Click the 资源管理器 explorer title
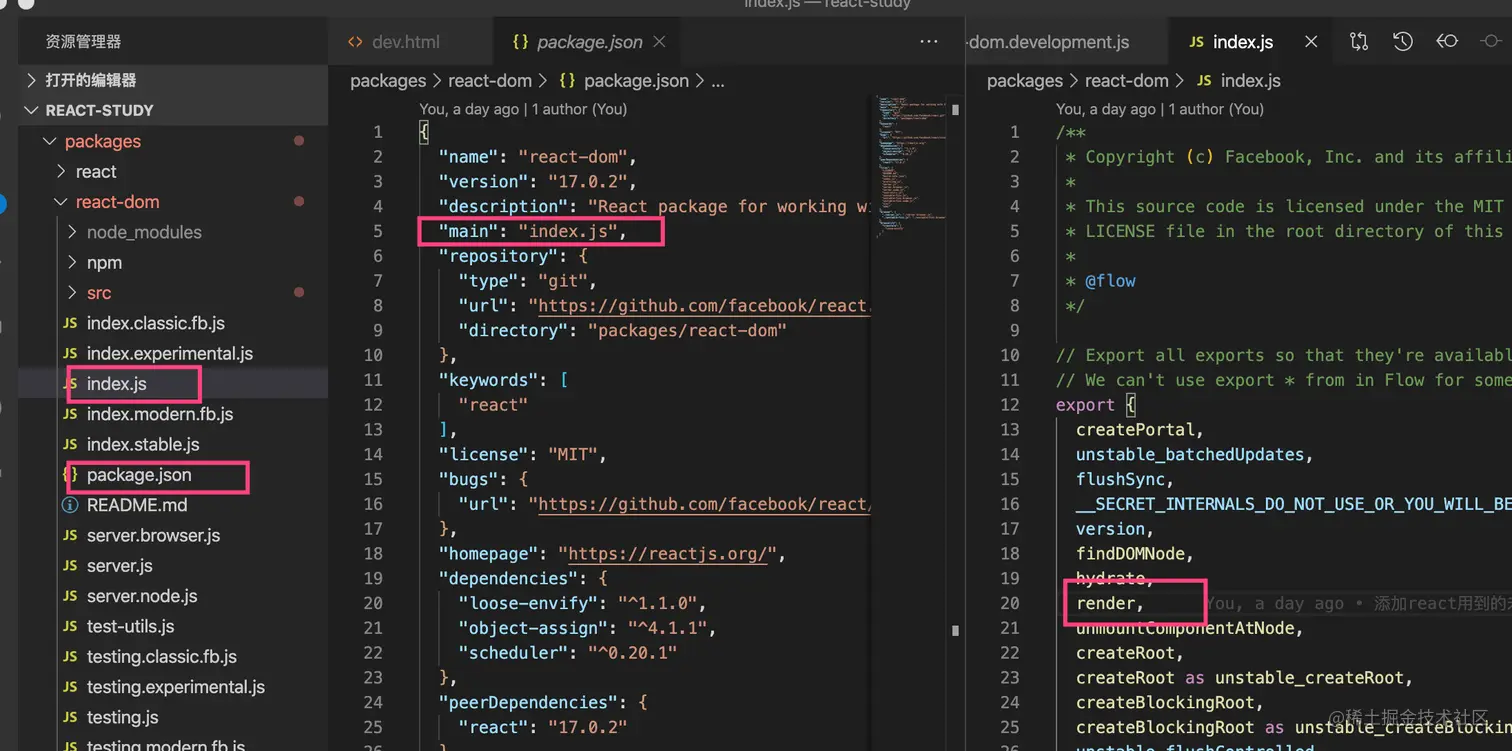This screenshot has height=751, width=1512. click(x=83, y=42)
